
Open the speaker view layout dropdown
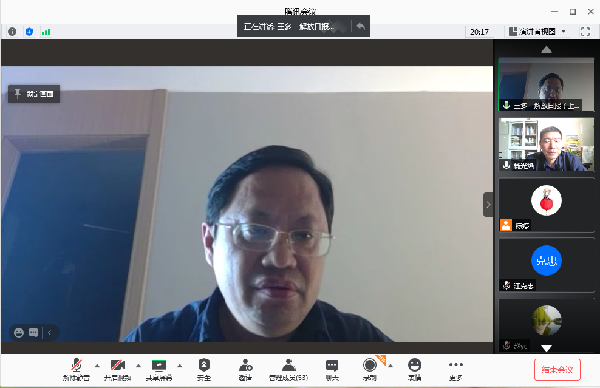pos(538,31)
